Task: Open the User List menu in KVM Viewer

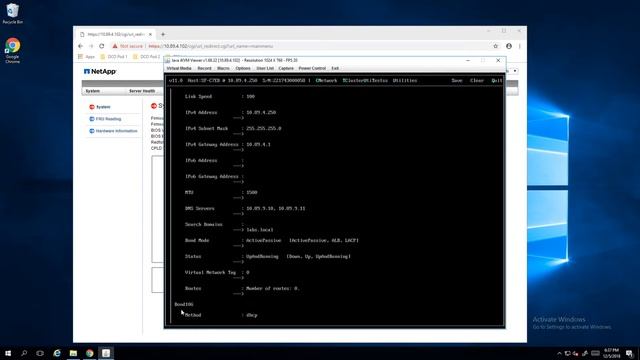Action: click(x=265, y=68)
